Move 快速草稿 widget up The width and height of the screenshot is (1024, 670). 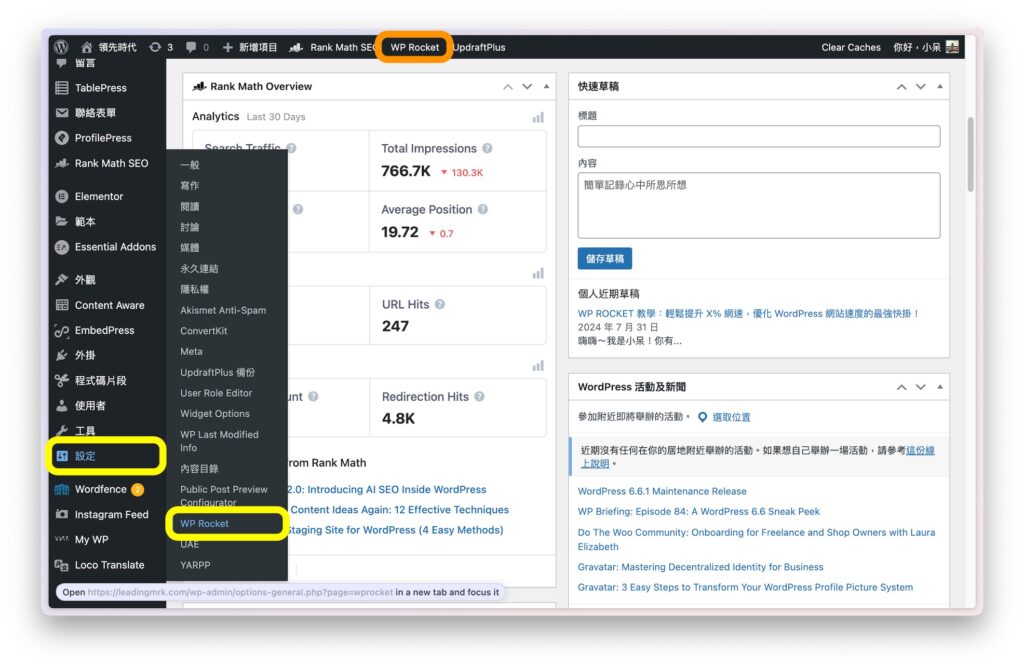point(902,87)
